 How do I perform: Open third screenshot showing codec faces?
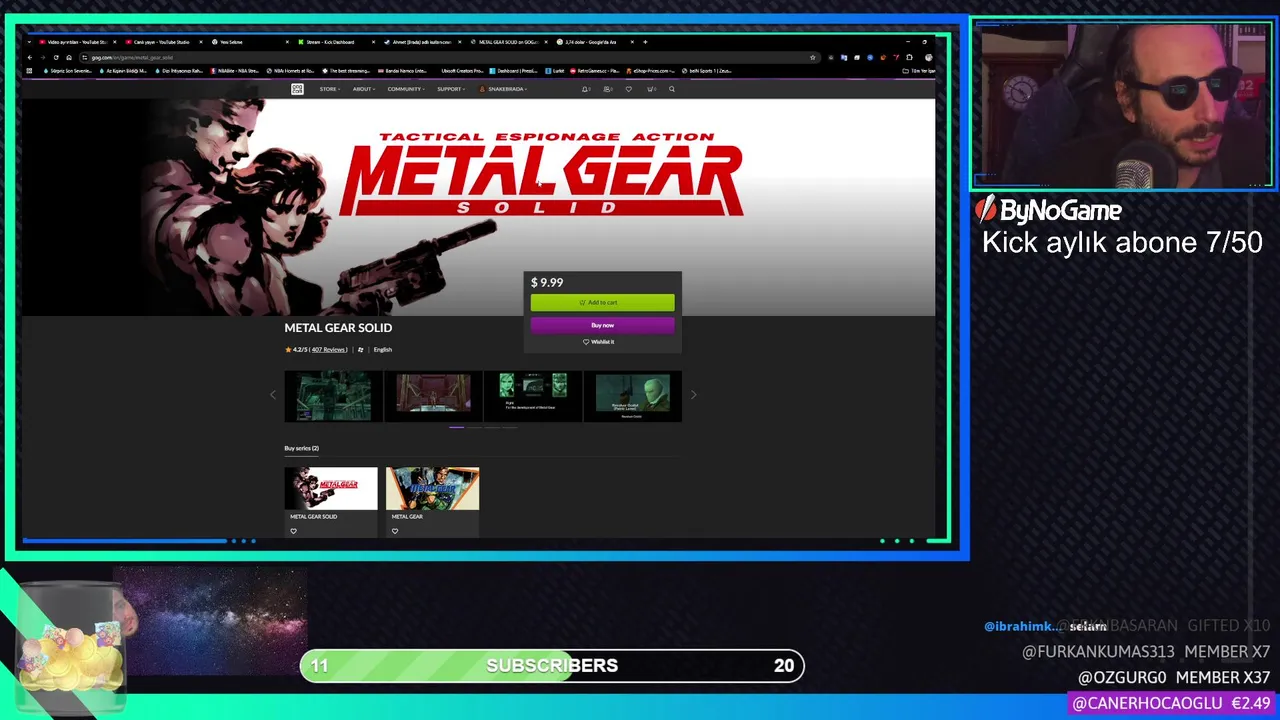[533, 396]
